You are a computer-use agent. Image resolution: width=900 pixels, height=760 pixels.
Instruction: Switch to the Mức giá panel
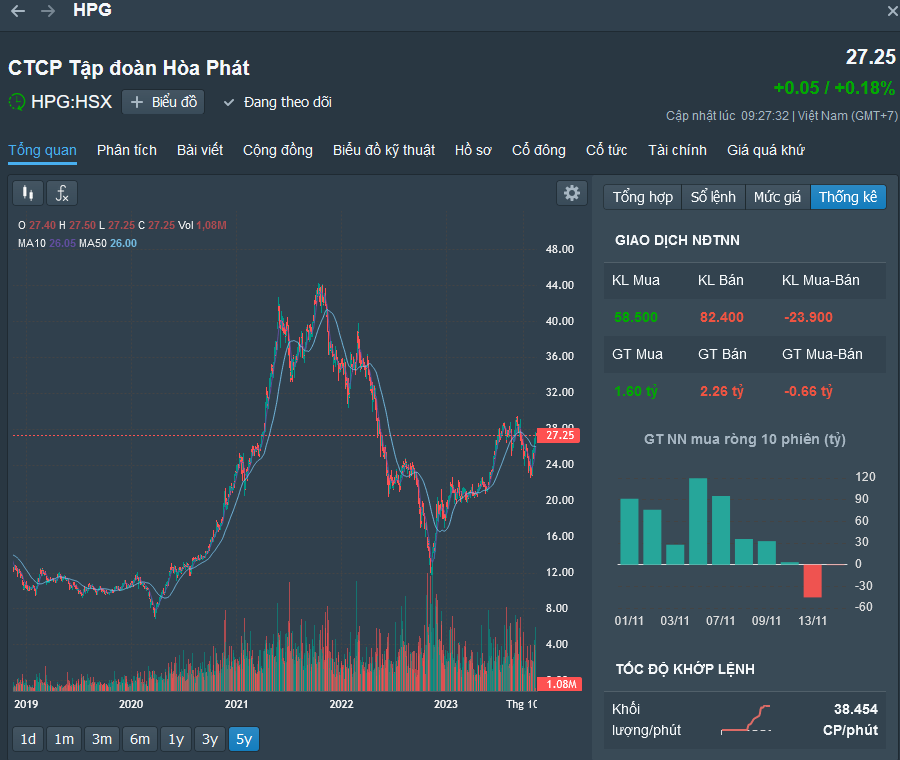(777, 197)
